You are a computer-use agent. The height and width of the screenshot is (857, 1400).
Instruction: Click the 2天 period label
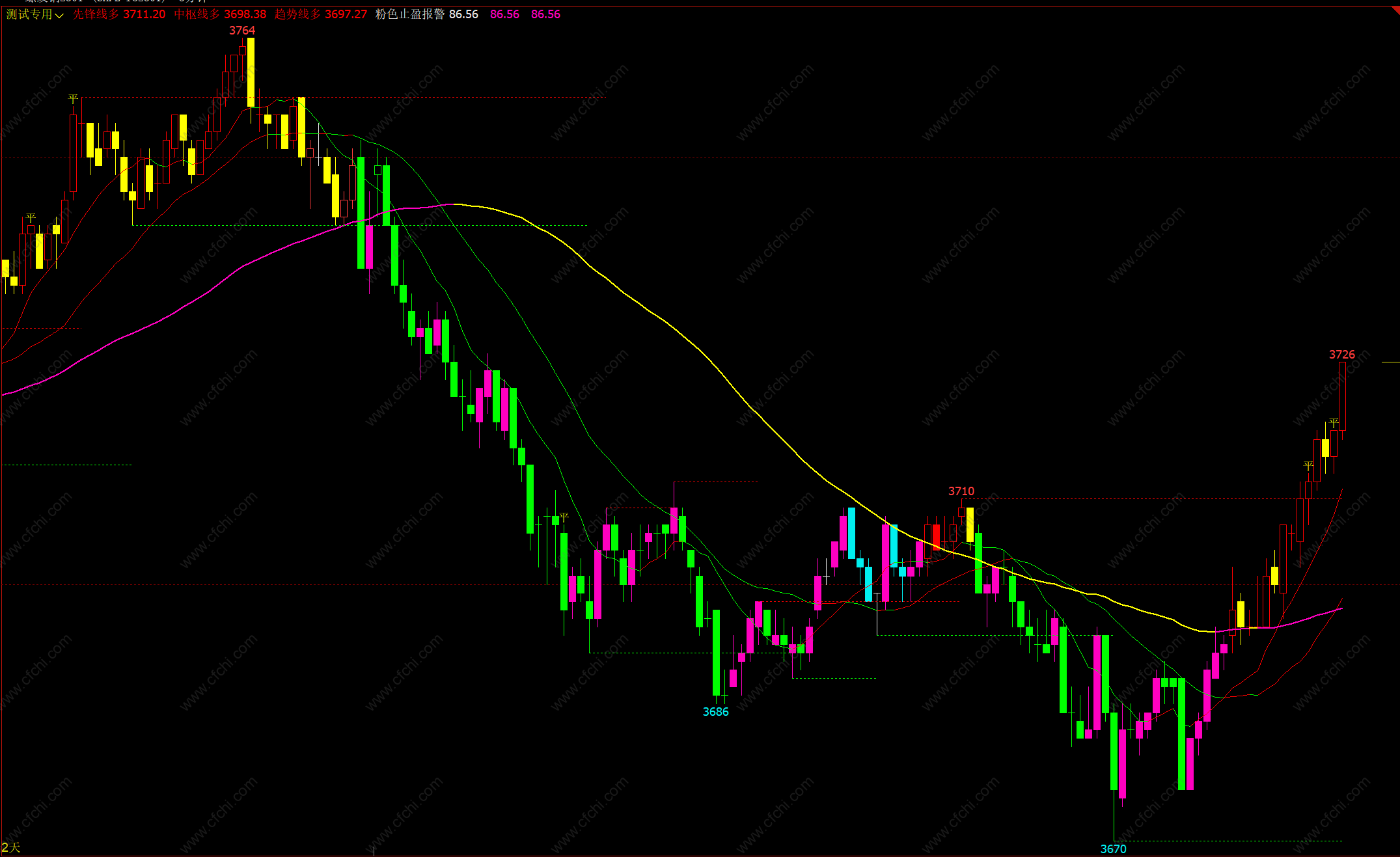pyautogui.click(x=11, y=847)
